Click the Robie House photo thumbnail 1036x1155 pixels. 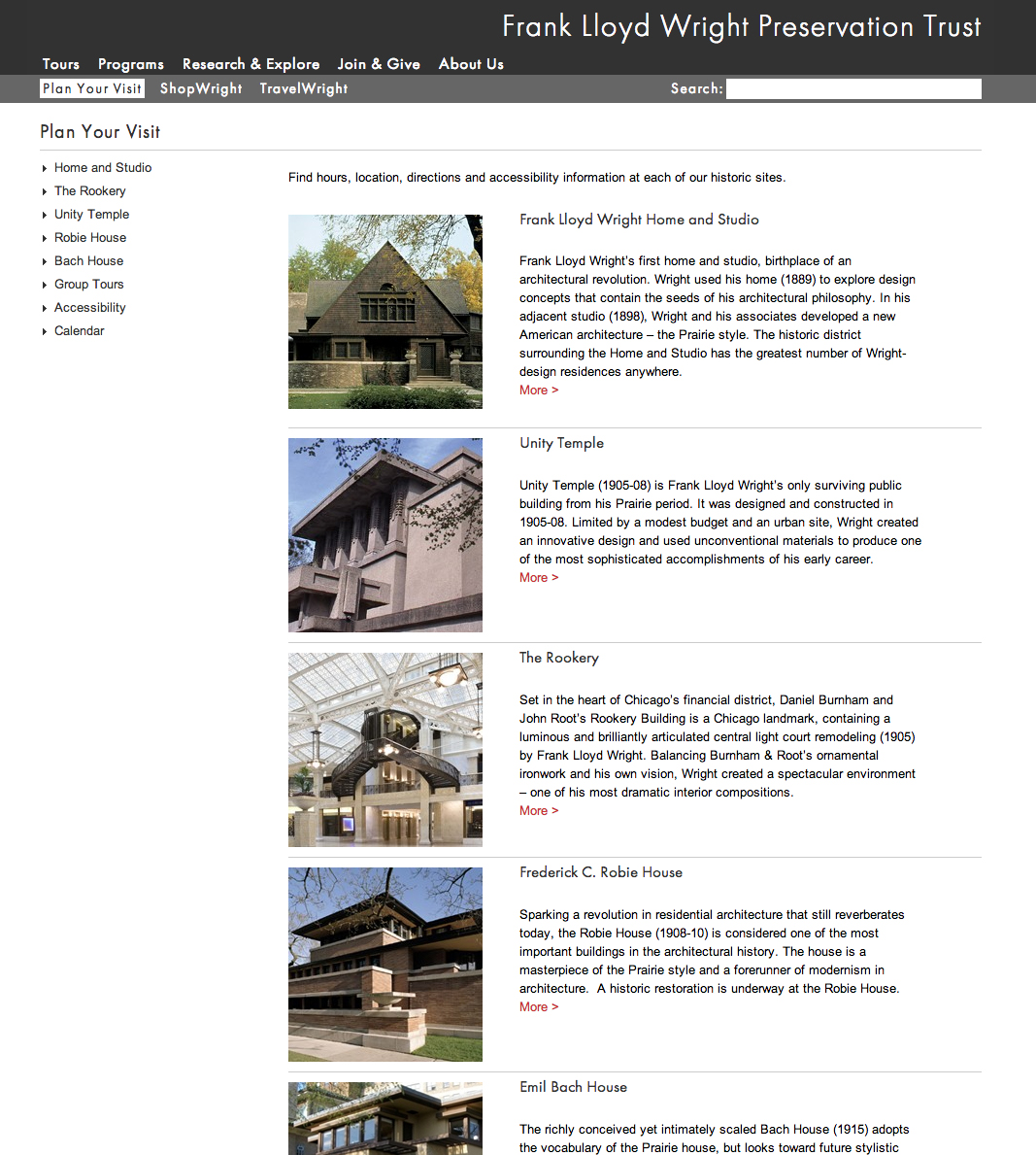click(385, 965)
